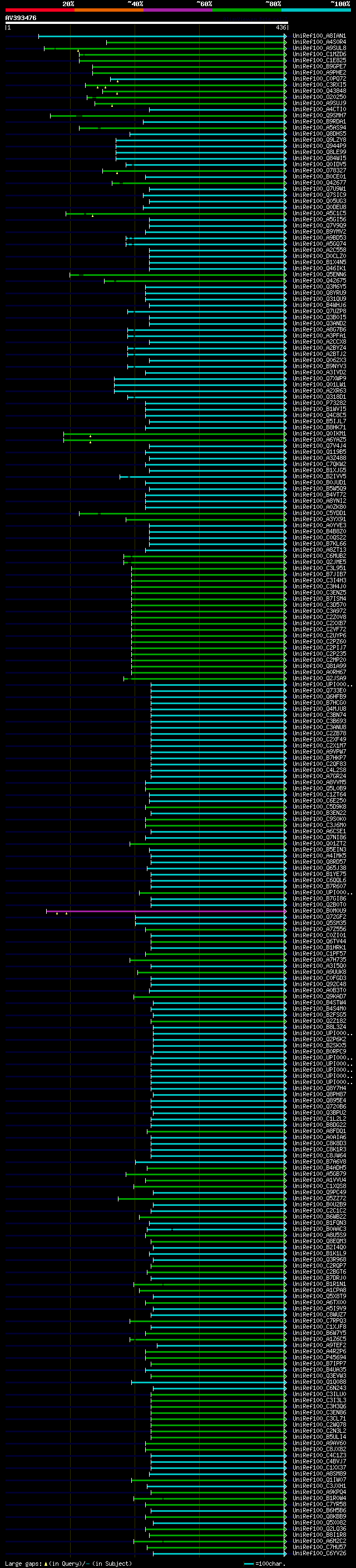
Task: Click label UniRef100_C6E250
Action: [x=319, y=801]
